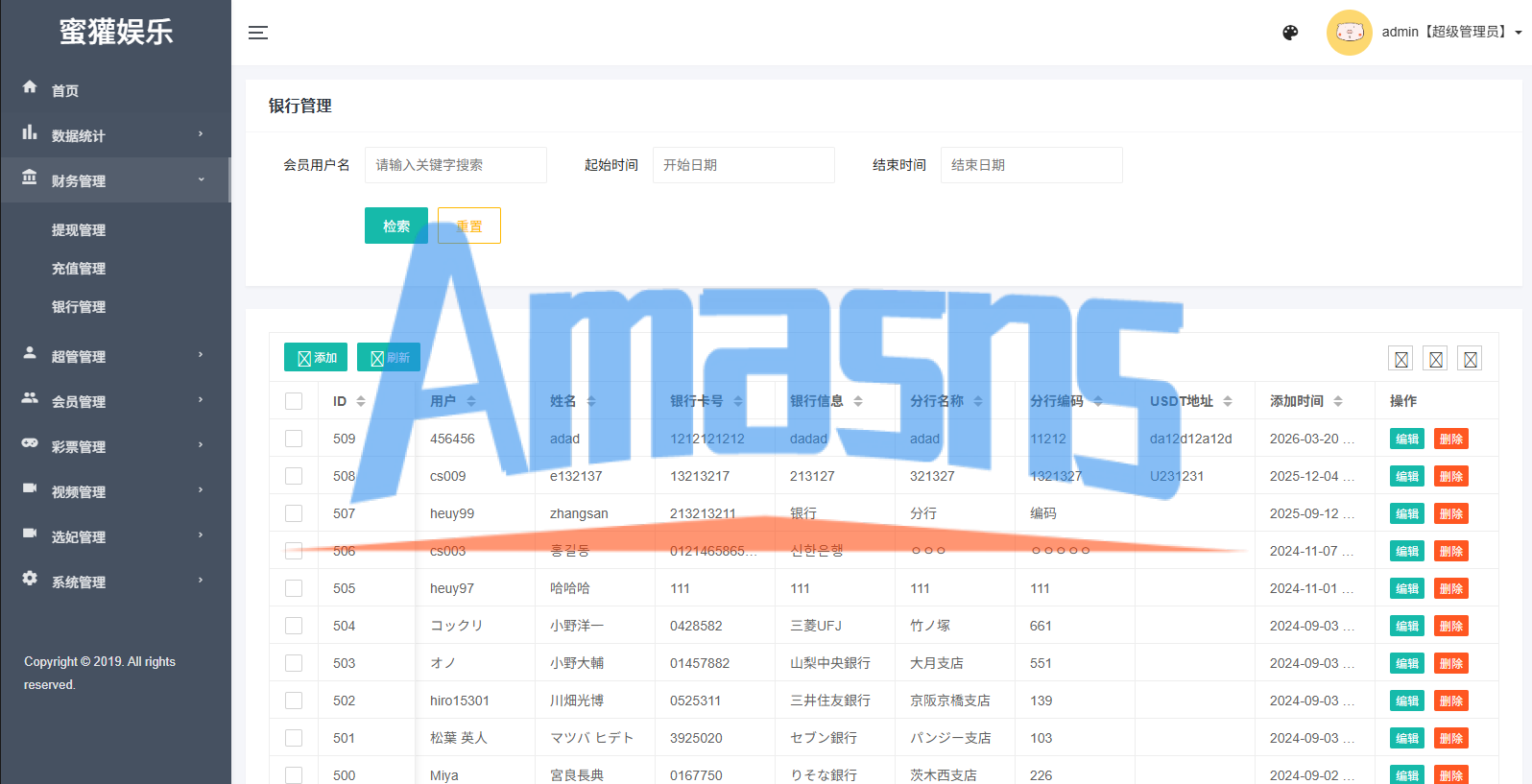
Task: Focus the 会员用户名 keyword input
Action: (456, 165)
